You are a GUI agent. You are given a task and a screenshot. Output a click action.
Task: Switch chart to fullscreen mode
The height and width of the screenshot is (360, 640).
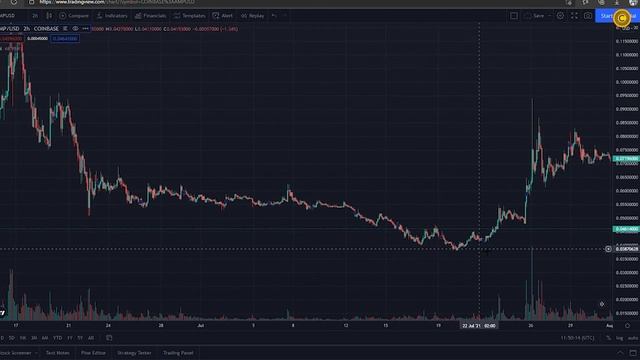coord(574,16)
